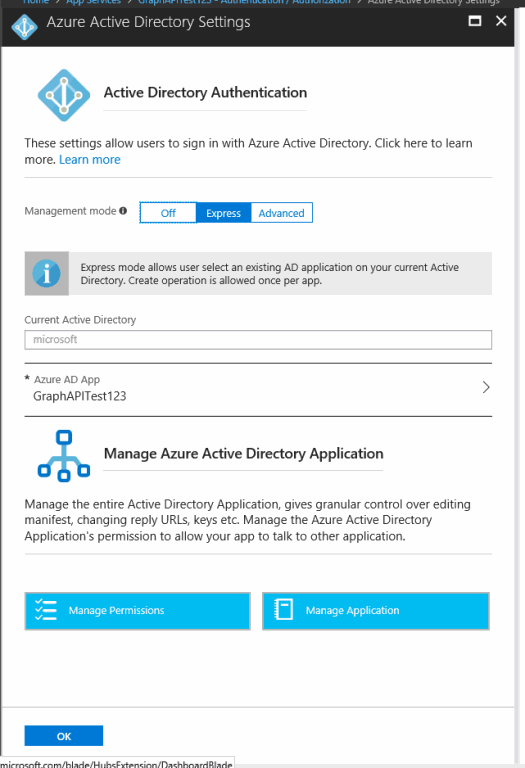Click the Azure AD App label
Viewport: 525px width, 768px height.
pyautogui.click(x=67, y=380)
